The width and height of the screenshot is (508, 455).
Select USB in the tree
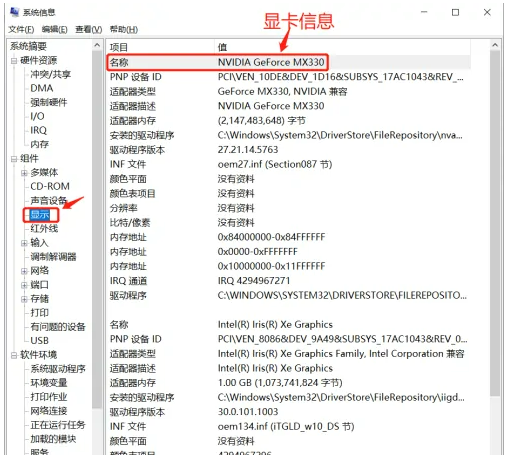click(x=39, y=340)
